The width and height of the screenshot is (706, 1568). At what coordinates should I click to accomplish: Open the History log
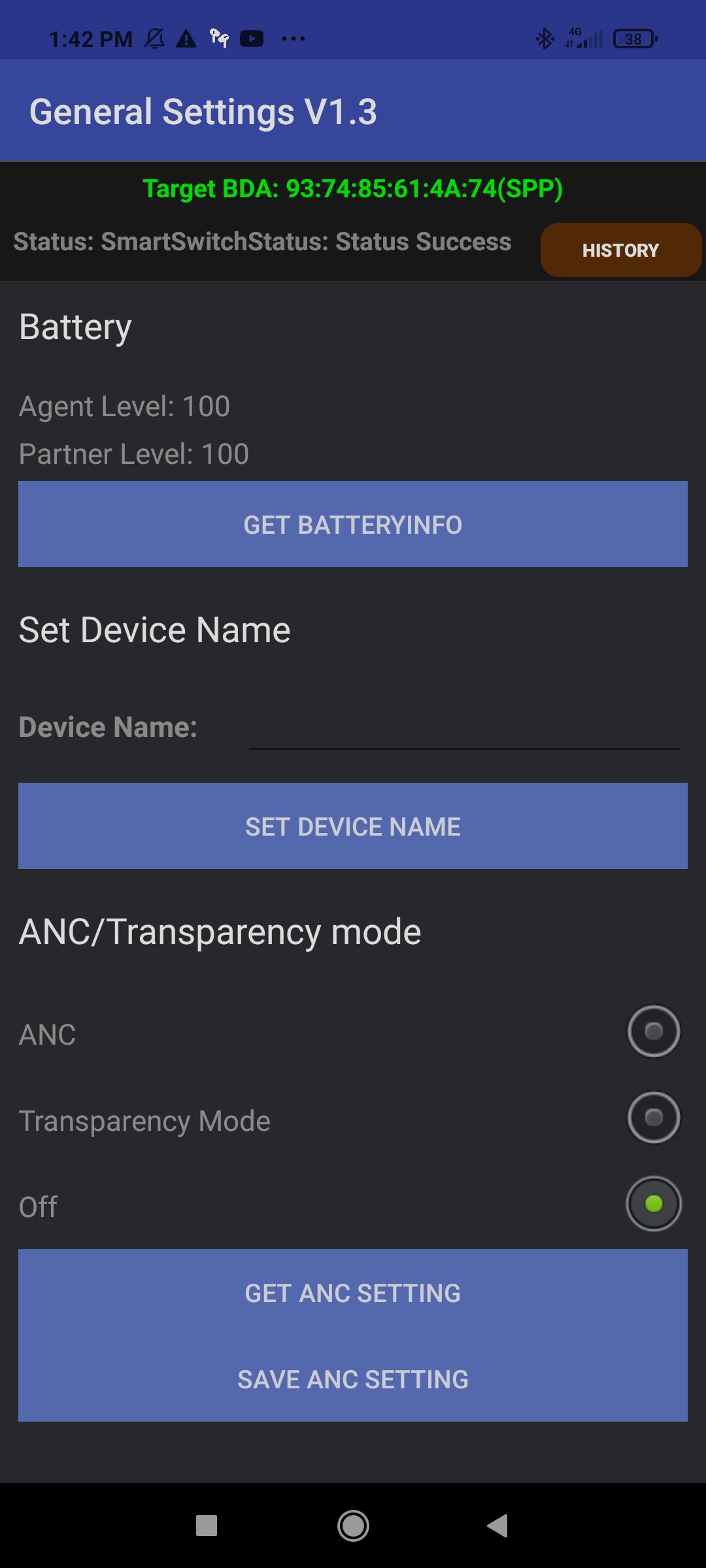620,250
